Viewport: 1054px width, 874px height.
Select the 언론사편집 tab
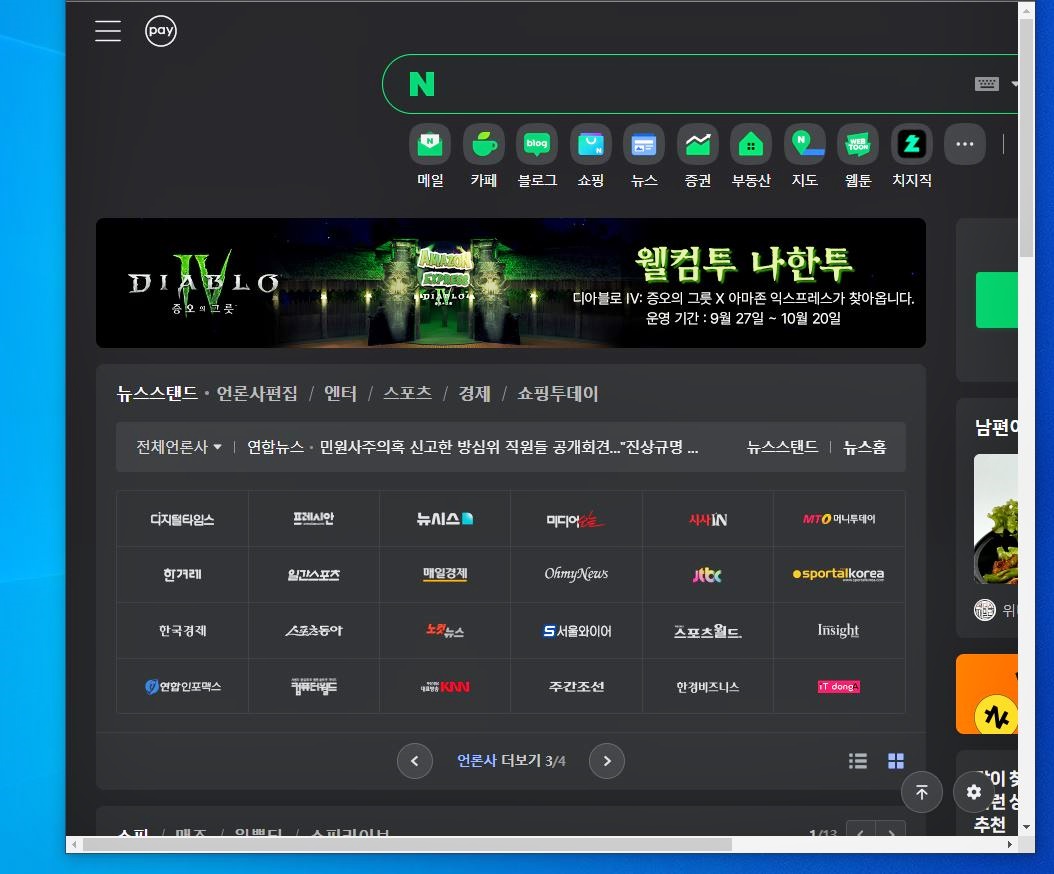click(257, 393)
